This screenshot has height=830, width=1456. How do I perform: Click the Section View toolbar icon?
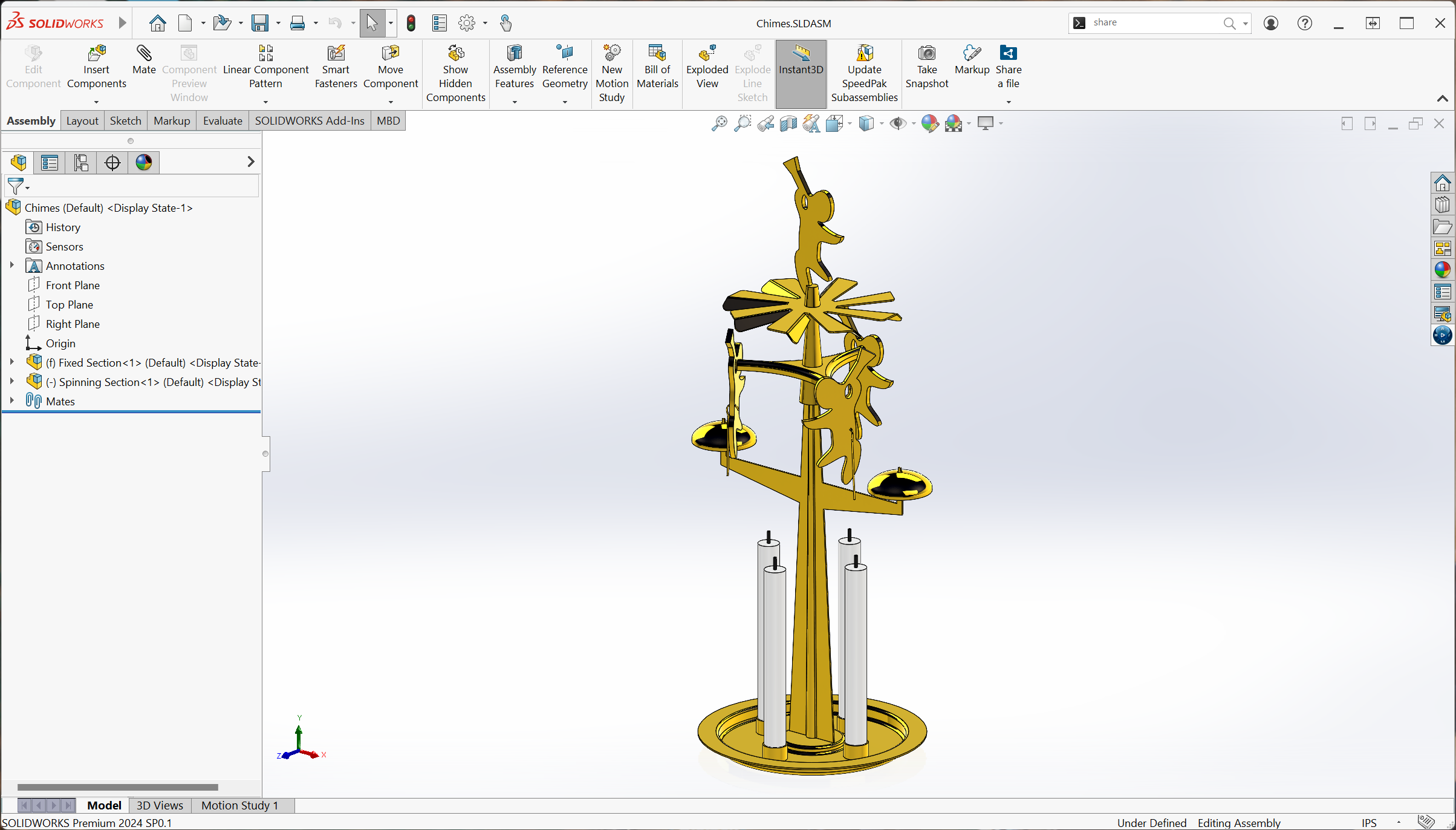pos(788,123)
